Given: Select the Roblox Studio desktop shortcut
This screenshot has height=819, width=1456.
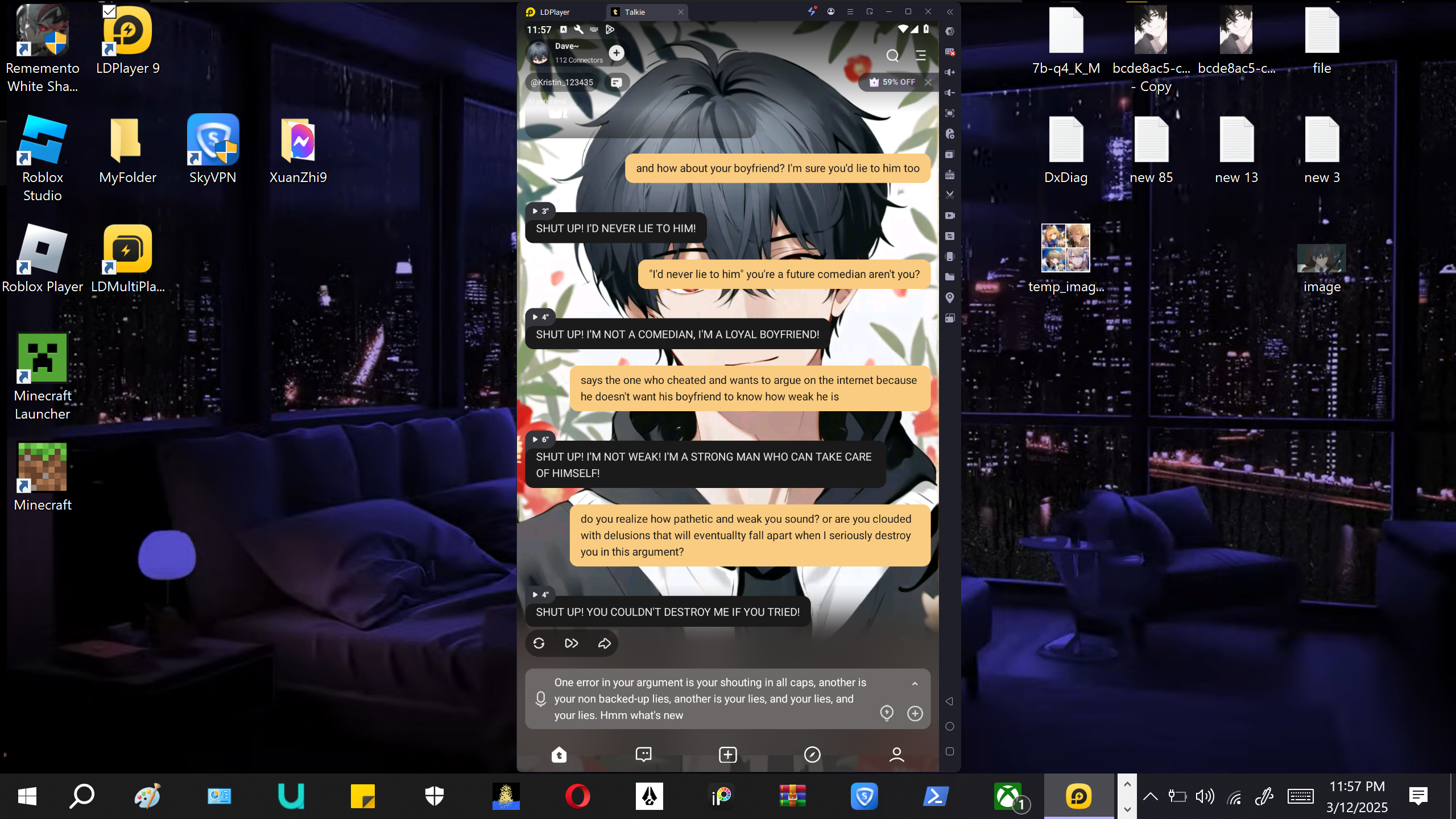Looking at the screenshot, I should pyautogui.click(x=43, y=159).
